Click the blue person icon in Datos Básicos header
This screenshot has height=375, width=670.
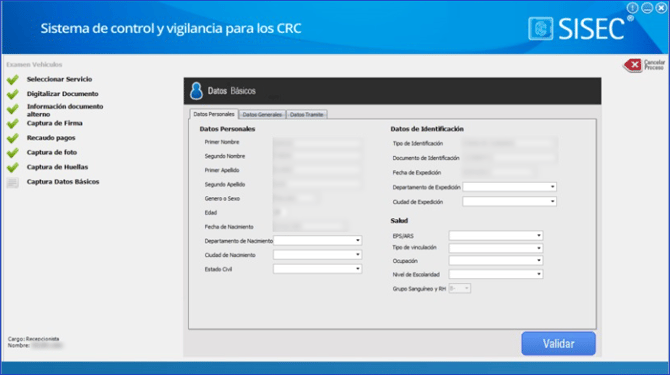tap(197, 91)
